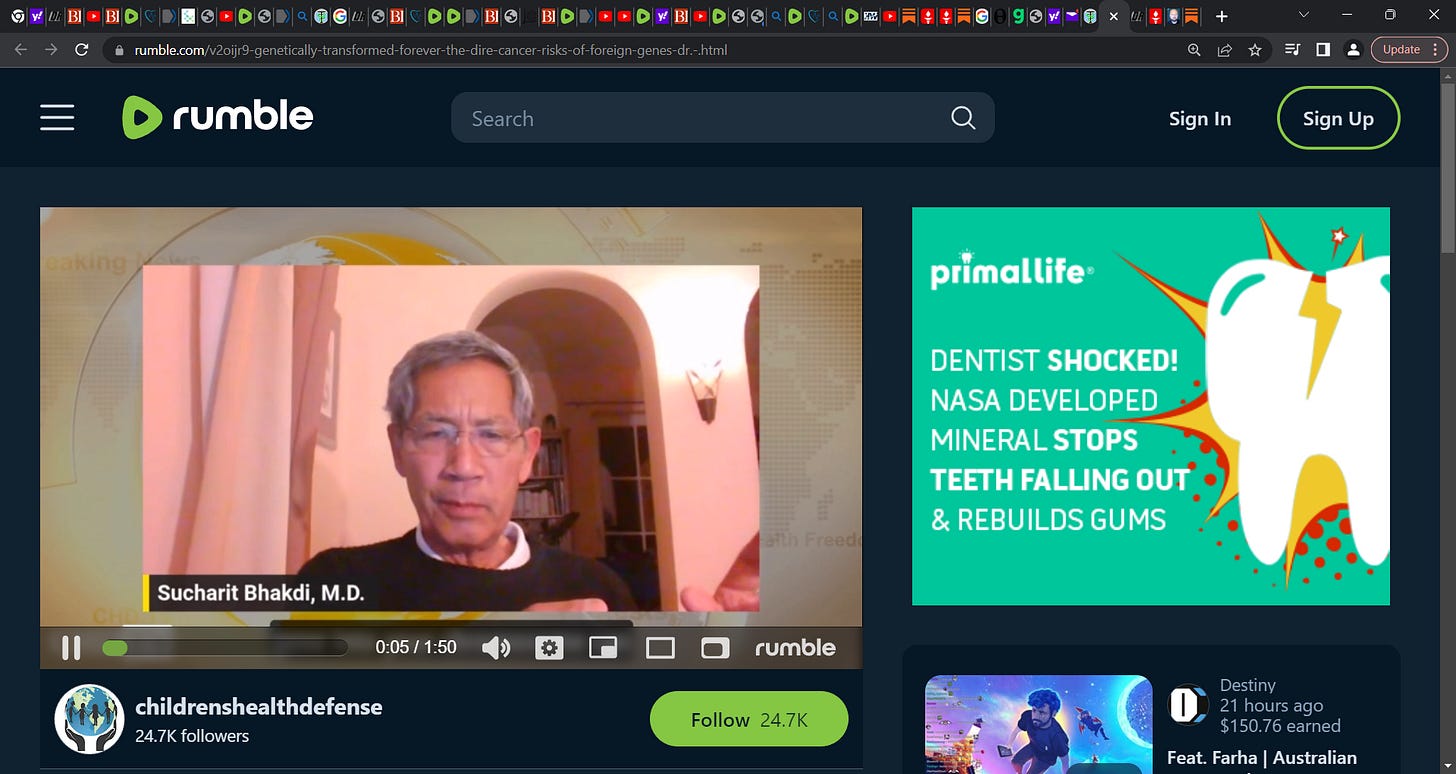
Task: Bookmark this page with star
Action: pyautogui.click(x=1255, y=49)
